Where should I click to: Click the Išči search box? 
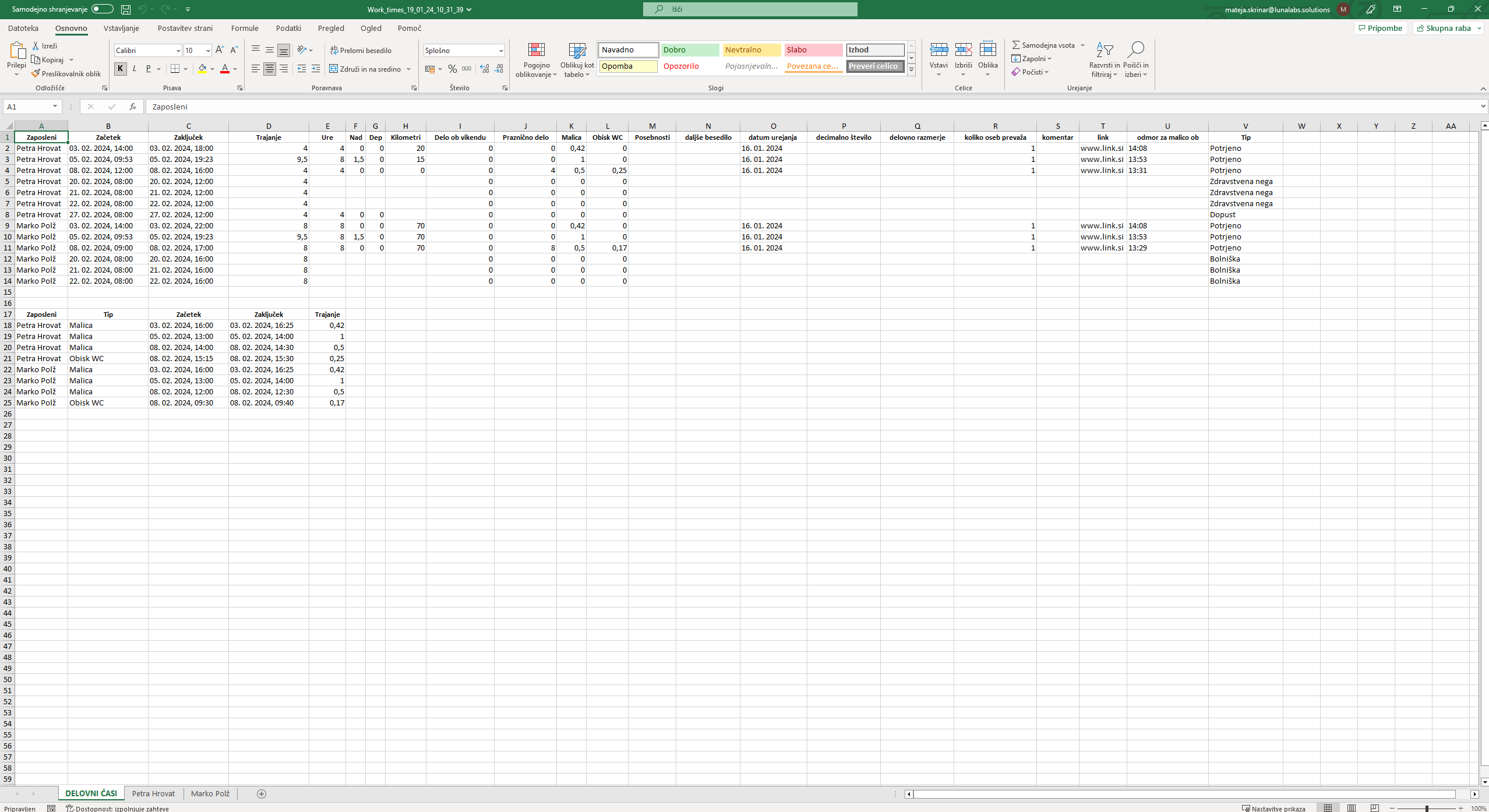coord(750,9)
